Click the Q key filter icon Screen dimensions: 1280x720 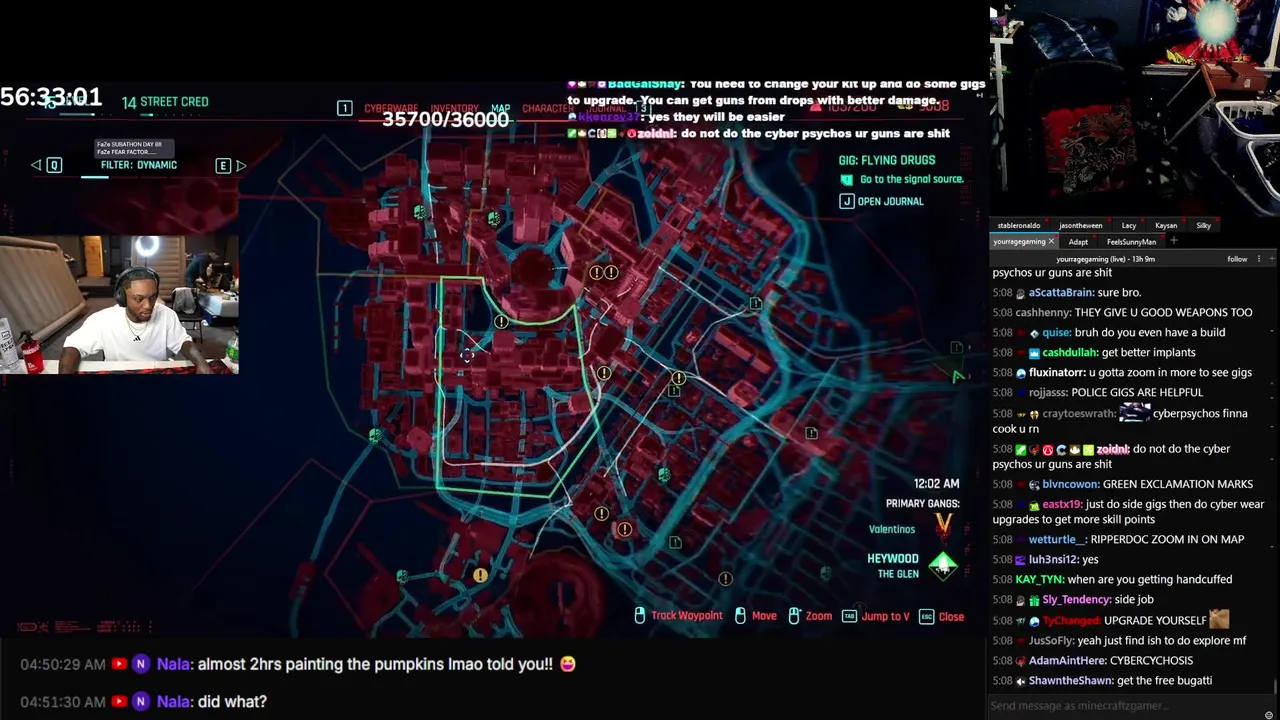54,165
